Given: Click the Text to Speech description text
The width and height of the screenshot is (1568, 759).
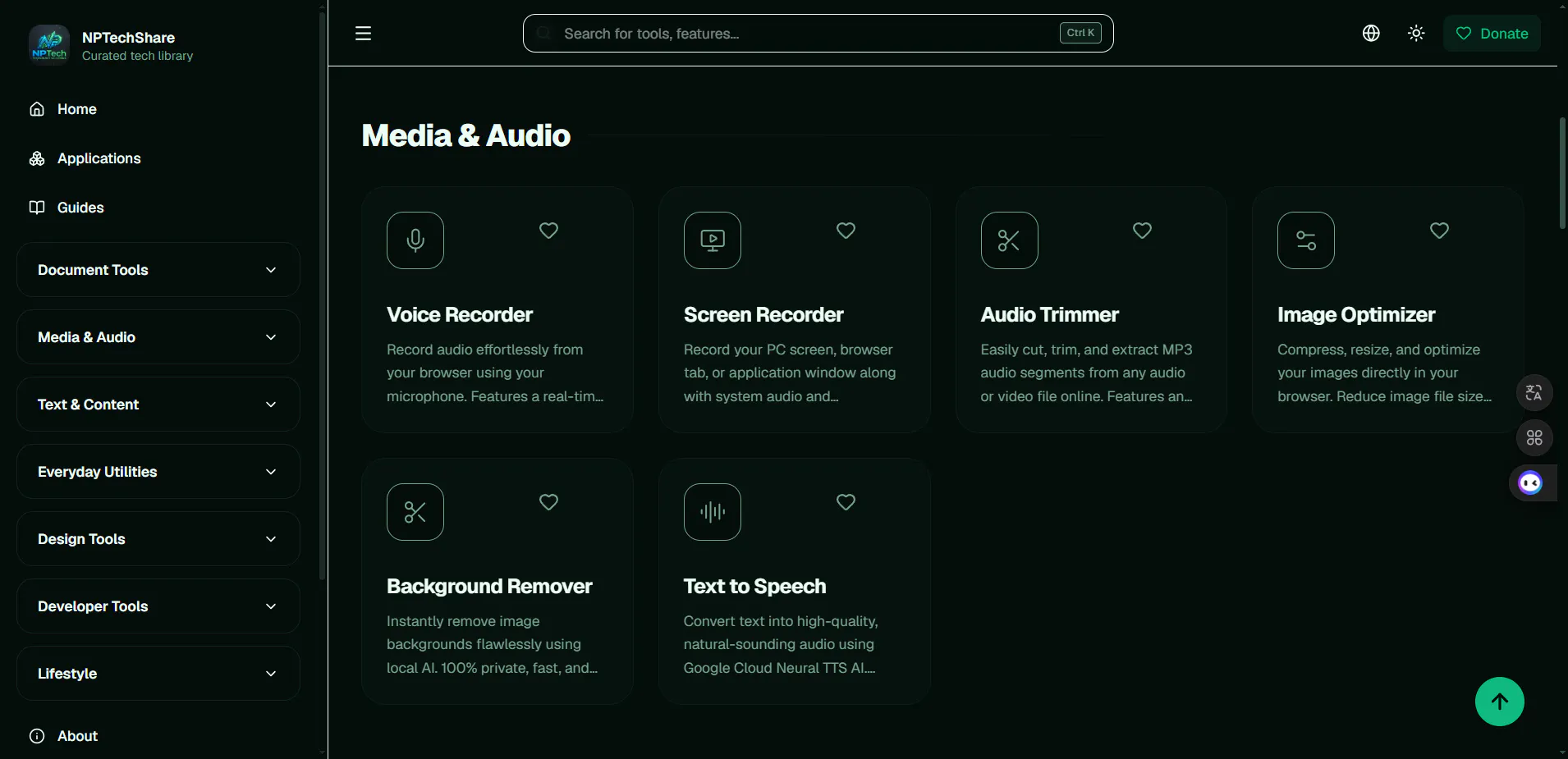Looking at the screenshot, I should [781, 645].
